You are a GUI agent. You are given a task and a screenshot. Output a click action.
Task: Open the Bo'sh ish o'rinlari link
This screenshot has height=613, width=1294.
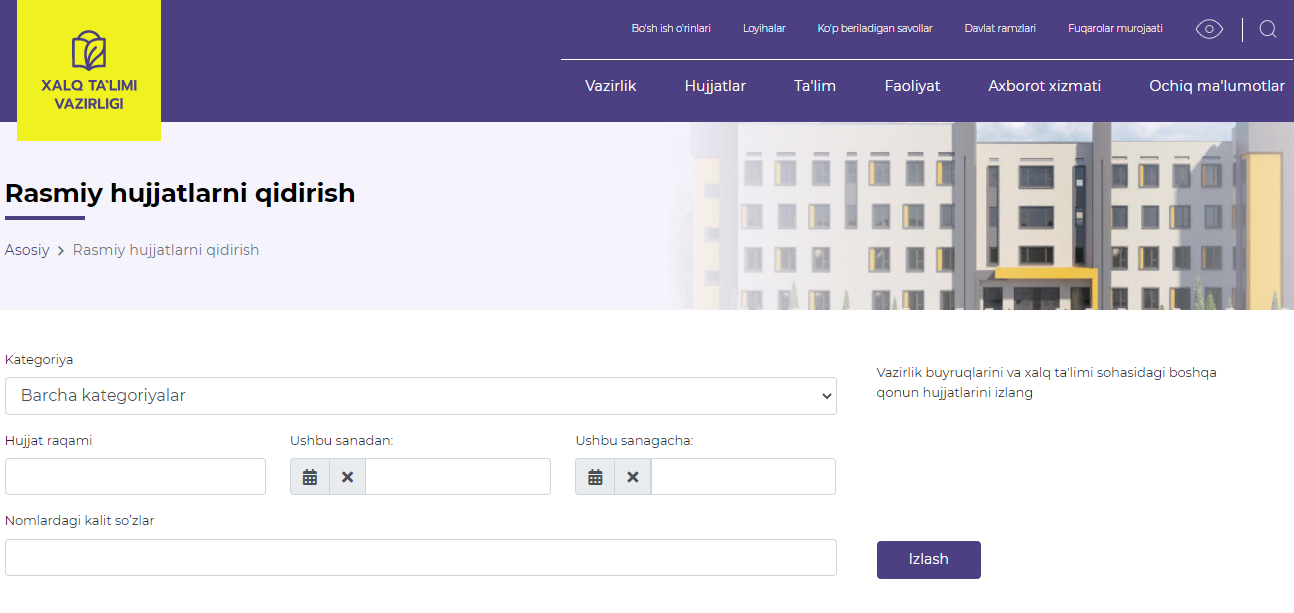pos(670,29)
